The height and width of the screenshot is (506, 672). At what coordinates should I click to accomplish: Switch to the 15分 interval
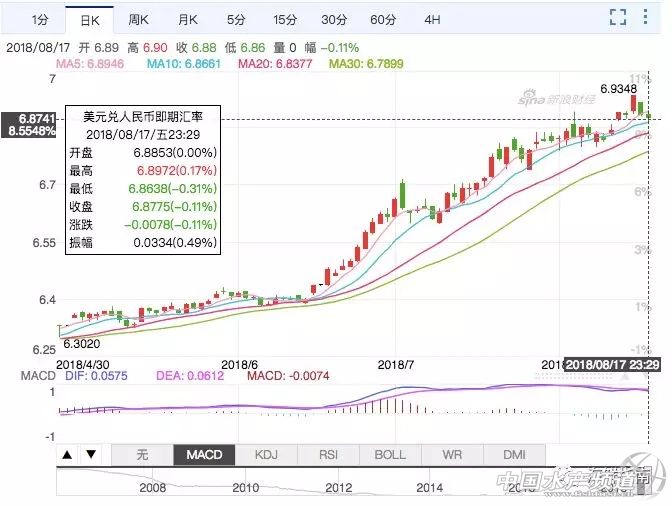click(285, 19)
